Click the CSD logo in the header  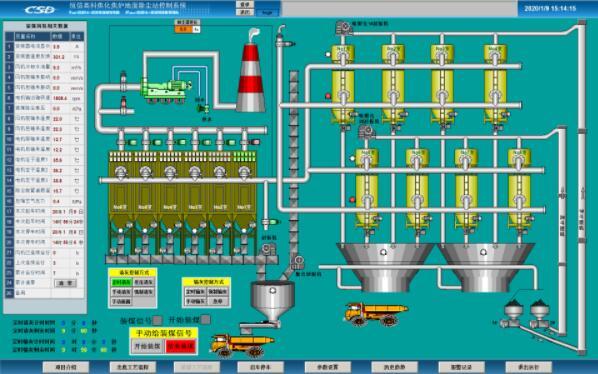point(40,9)
